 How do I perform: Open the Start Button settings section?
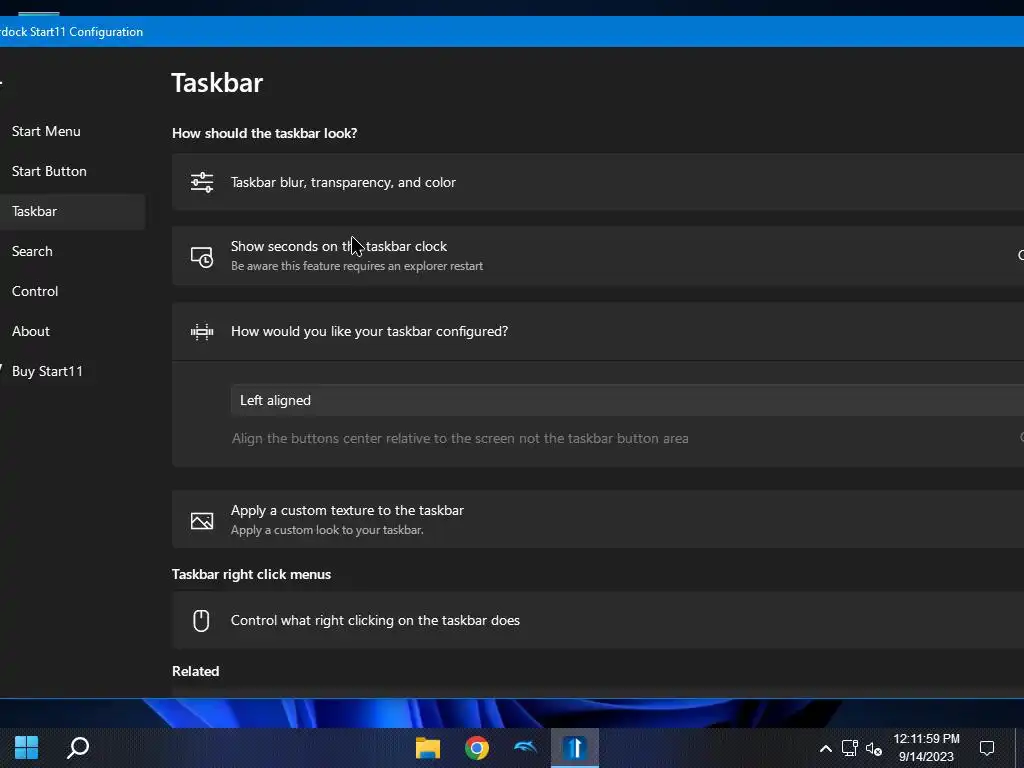49,171
